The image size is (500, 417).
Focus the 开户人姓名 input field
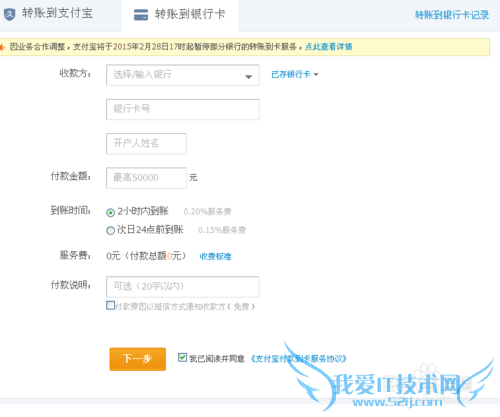click(x=146, y=144)
